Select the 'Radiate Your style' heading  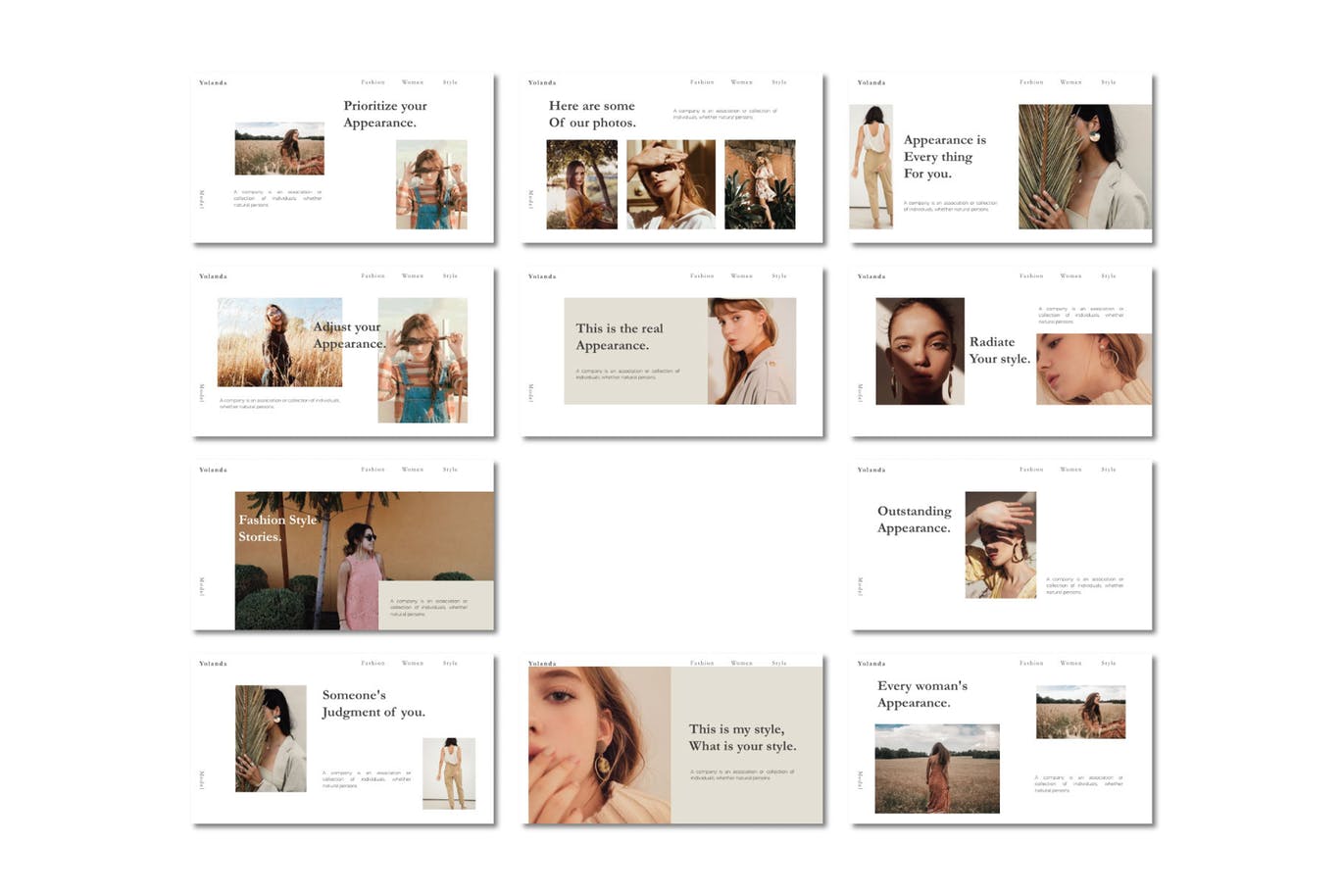point(999,350)
